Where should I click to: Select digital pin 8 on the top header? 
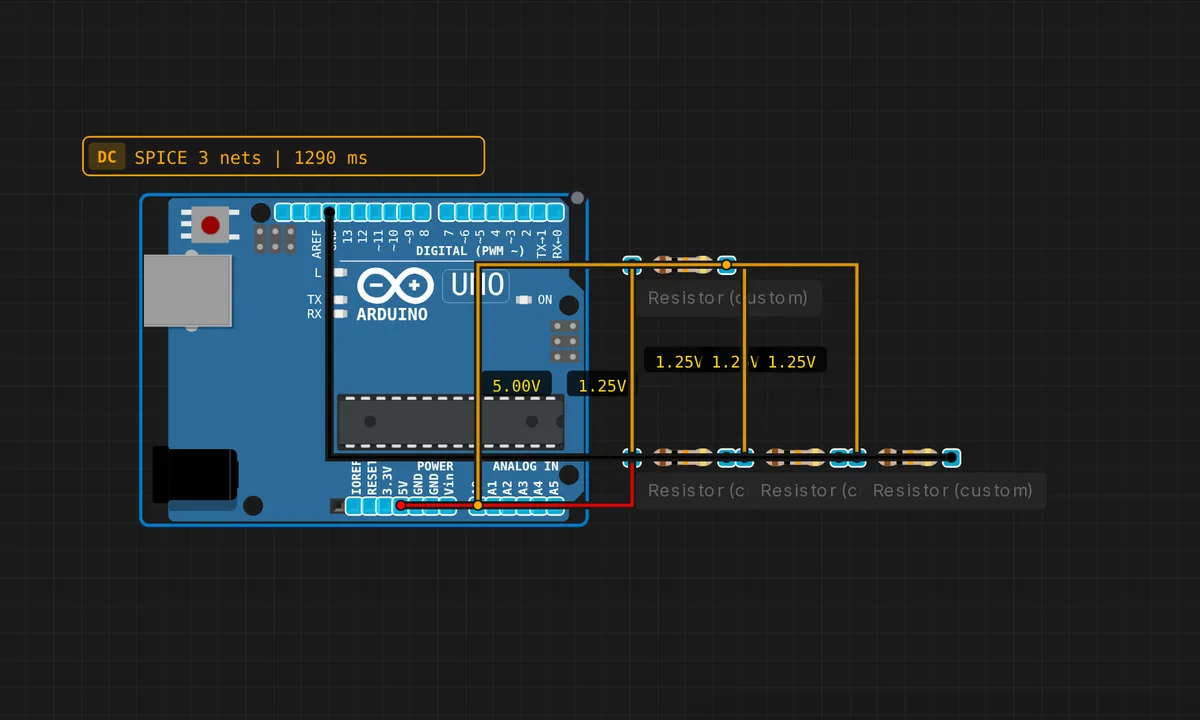pos(423,212)
